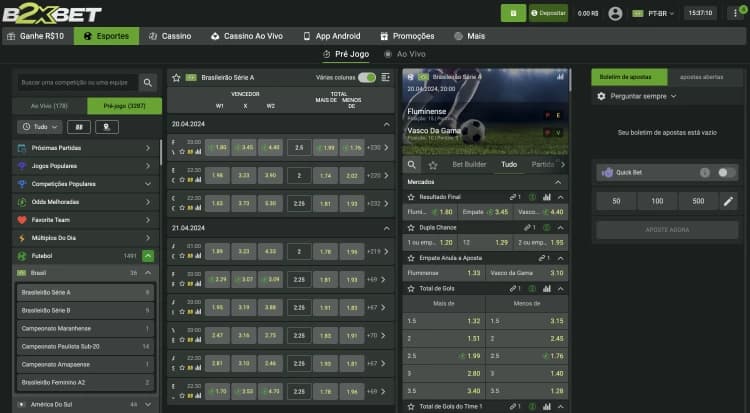This screenshot has width=750, height=413.
Task: Favorite the Dupla Chance market star
Action: pos(411,227)
